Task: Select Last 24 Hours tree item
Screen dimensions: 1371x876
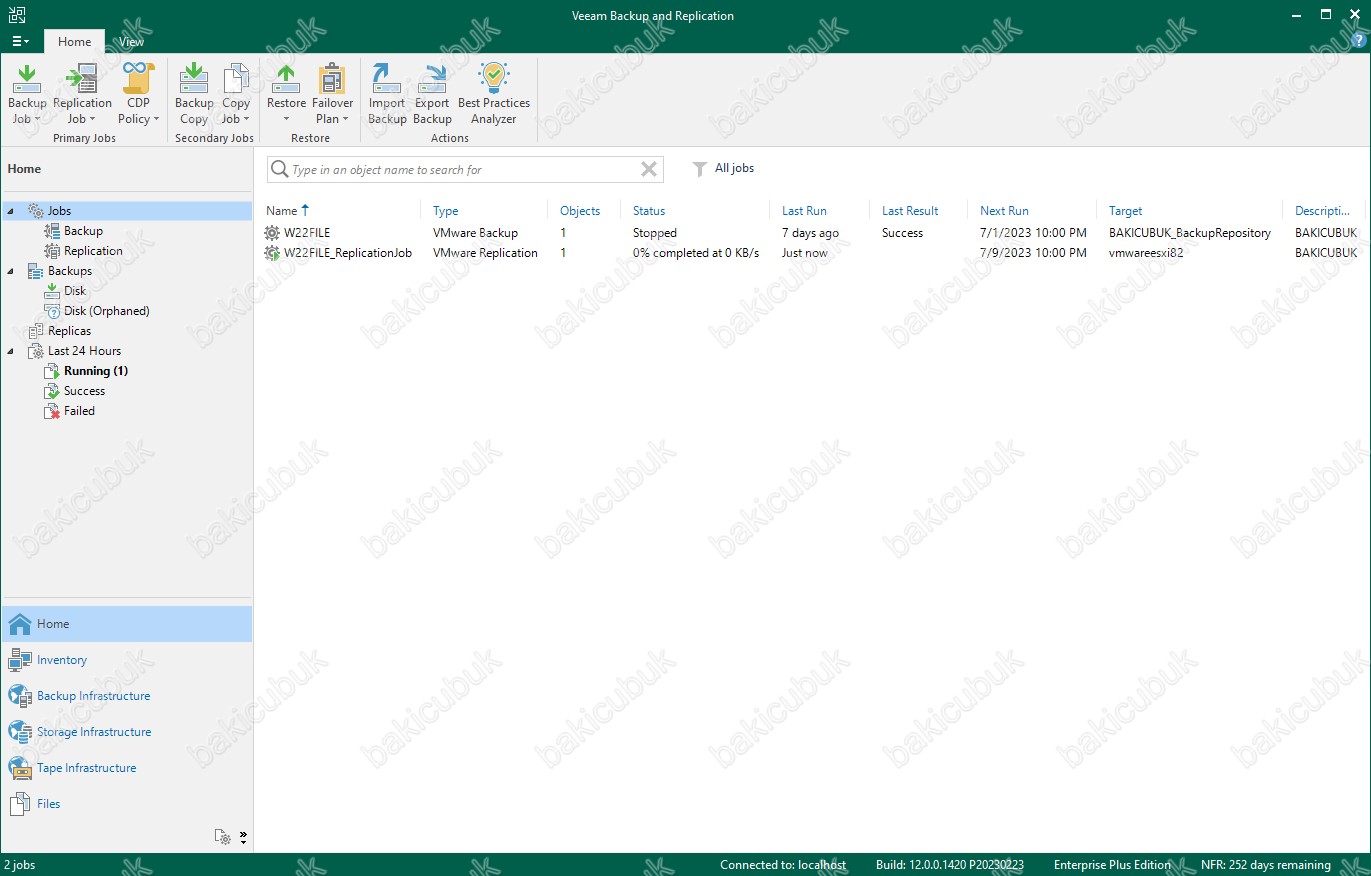Action: (x=84, y=351)
